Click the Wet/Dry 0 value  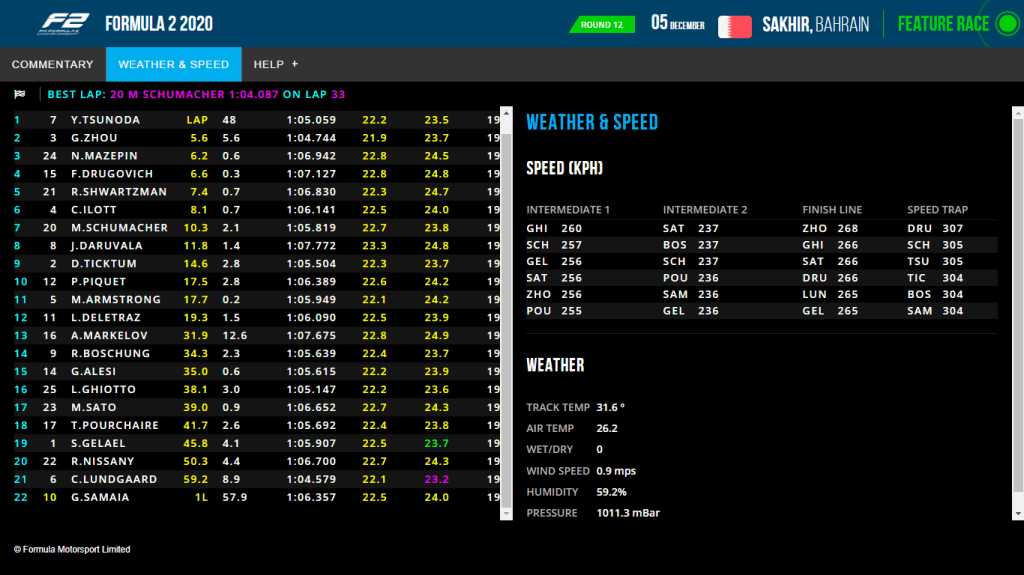click(600, 450)
